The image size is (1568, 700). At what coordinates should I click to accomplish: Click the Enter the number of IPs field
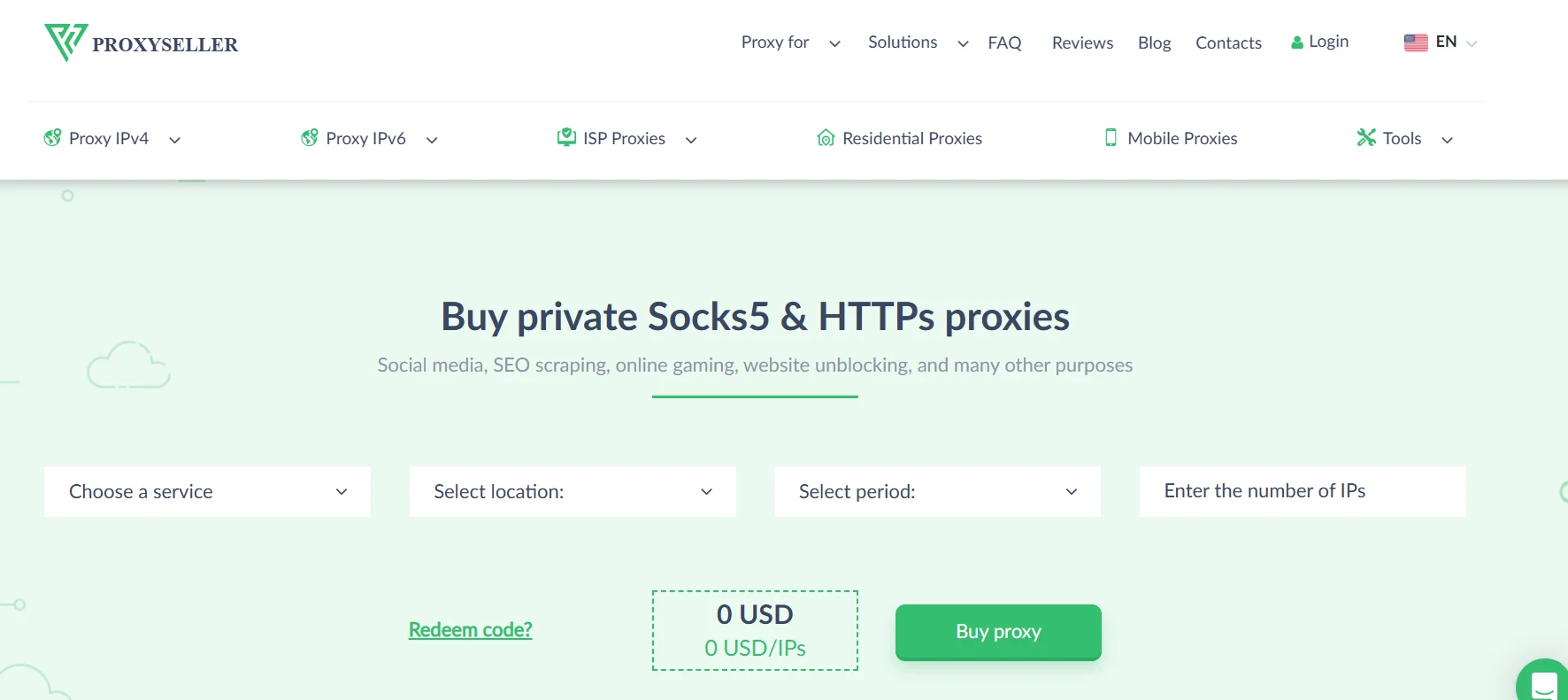pyautogui.click(x=1302, y=491)
